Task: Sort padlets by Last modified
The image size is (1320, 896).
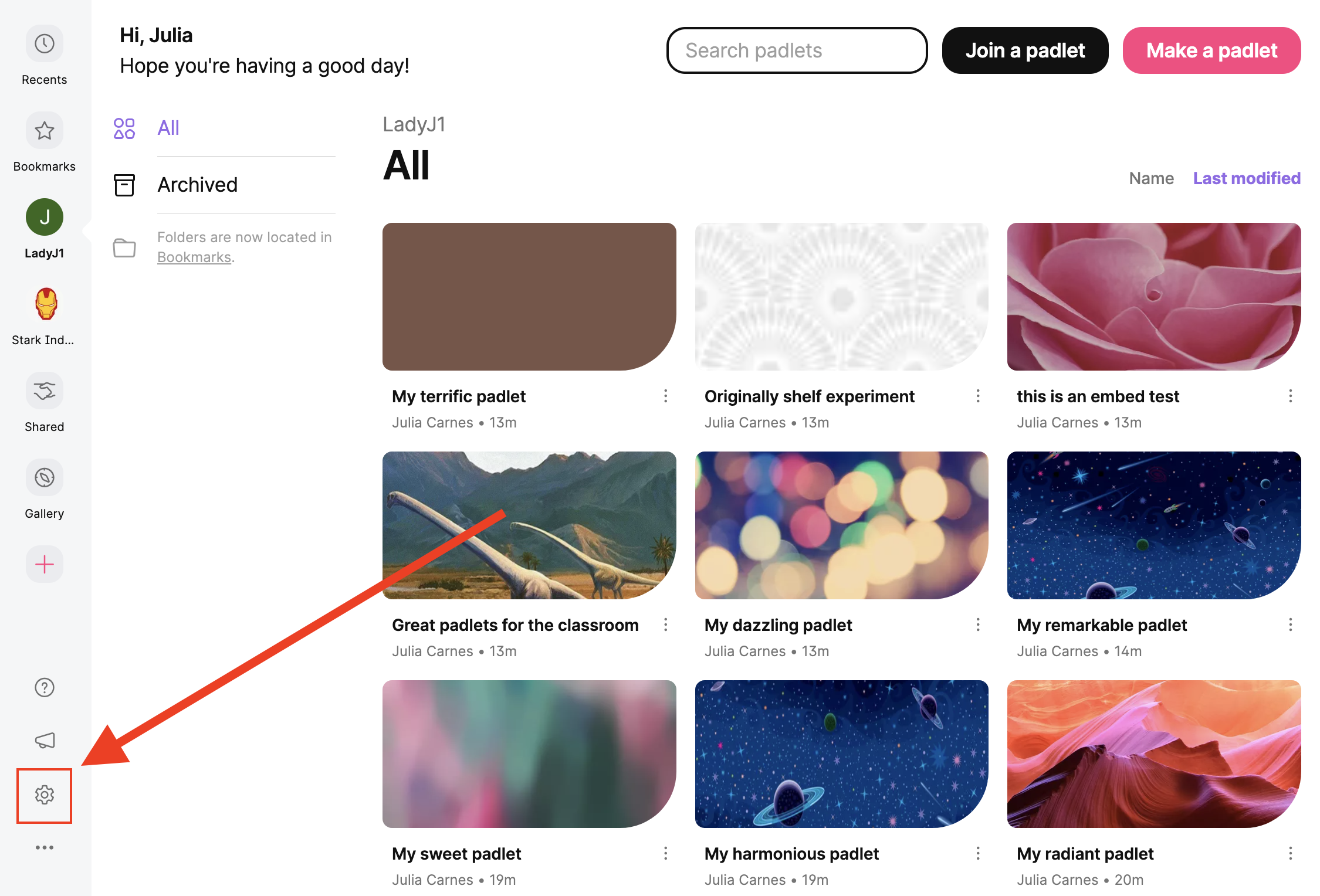Action: (1247, 178)
